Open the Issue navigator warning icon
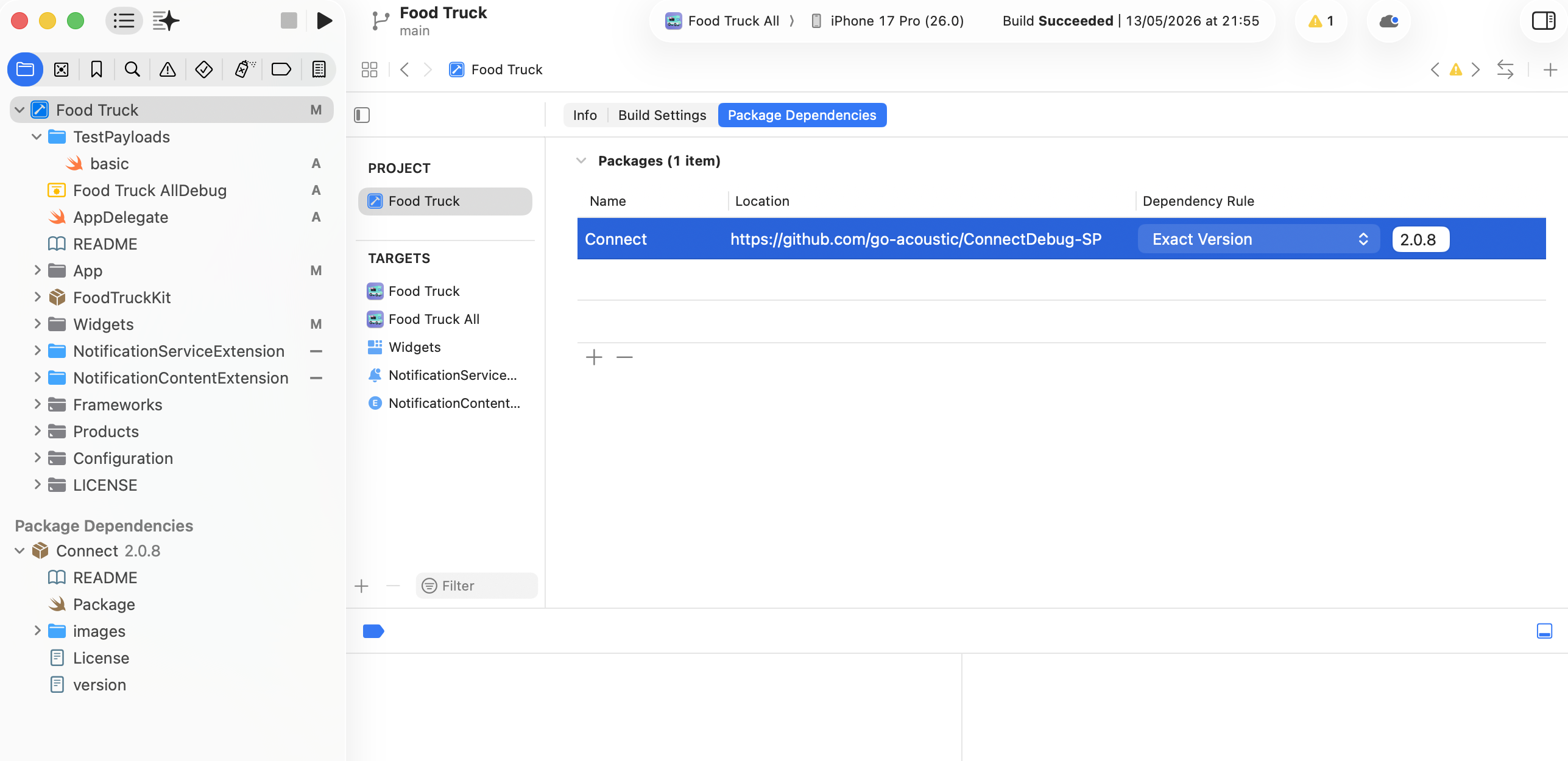The image size is (1568, 761). 168,69
